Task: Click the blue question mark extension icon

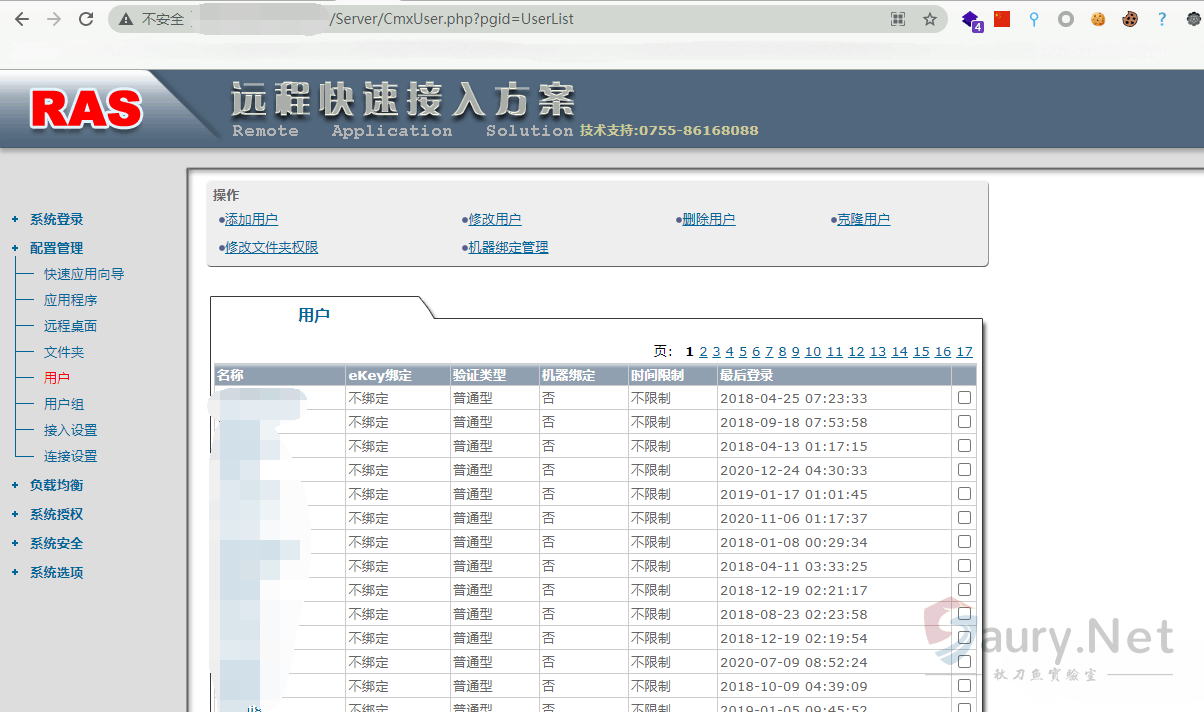Action: (x=1161, y=19)
